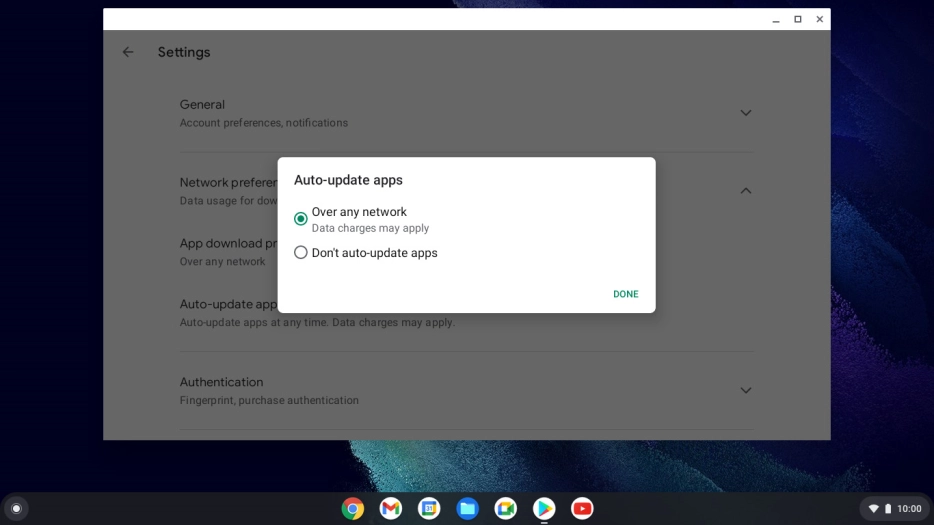Click Auto-update apps at any time description
934x525 pixels.
317,322
